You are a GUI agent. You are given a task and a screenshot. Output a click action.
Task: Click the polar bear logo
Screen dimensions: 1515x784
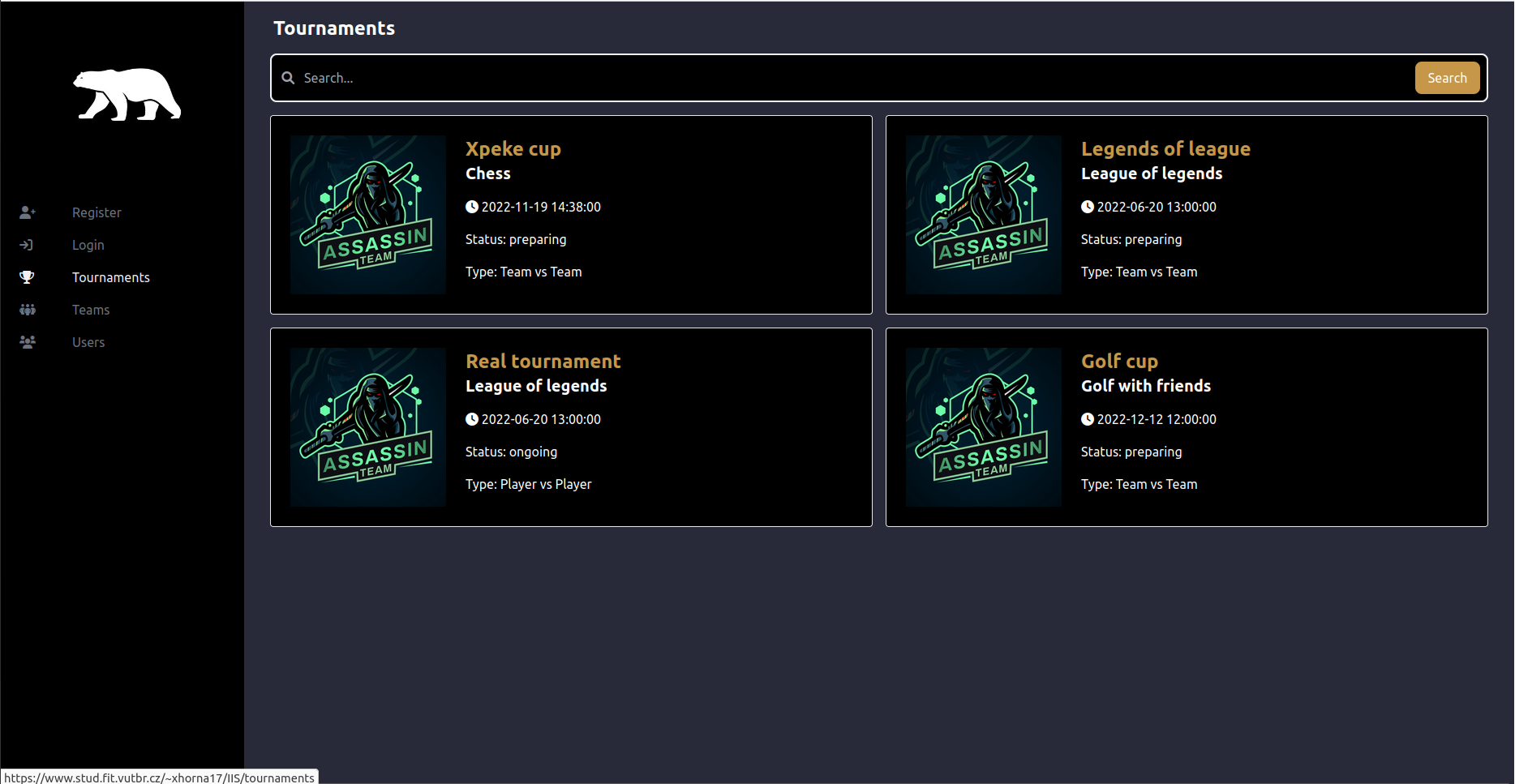(127, 94)
